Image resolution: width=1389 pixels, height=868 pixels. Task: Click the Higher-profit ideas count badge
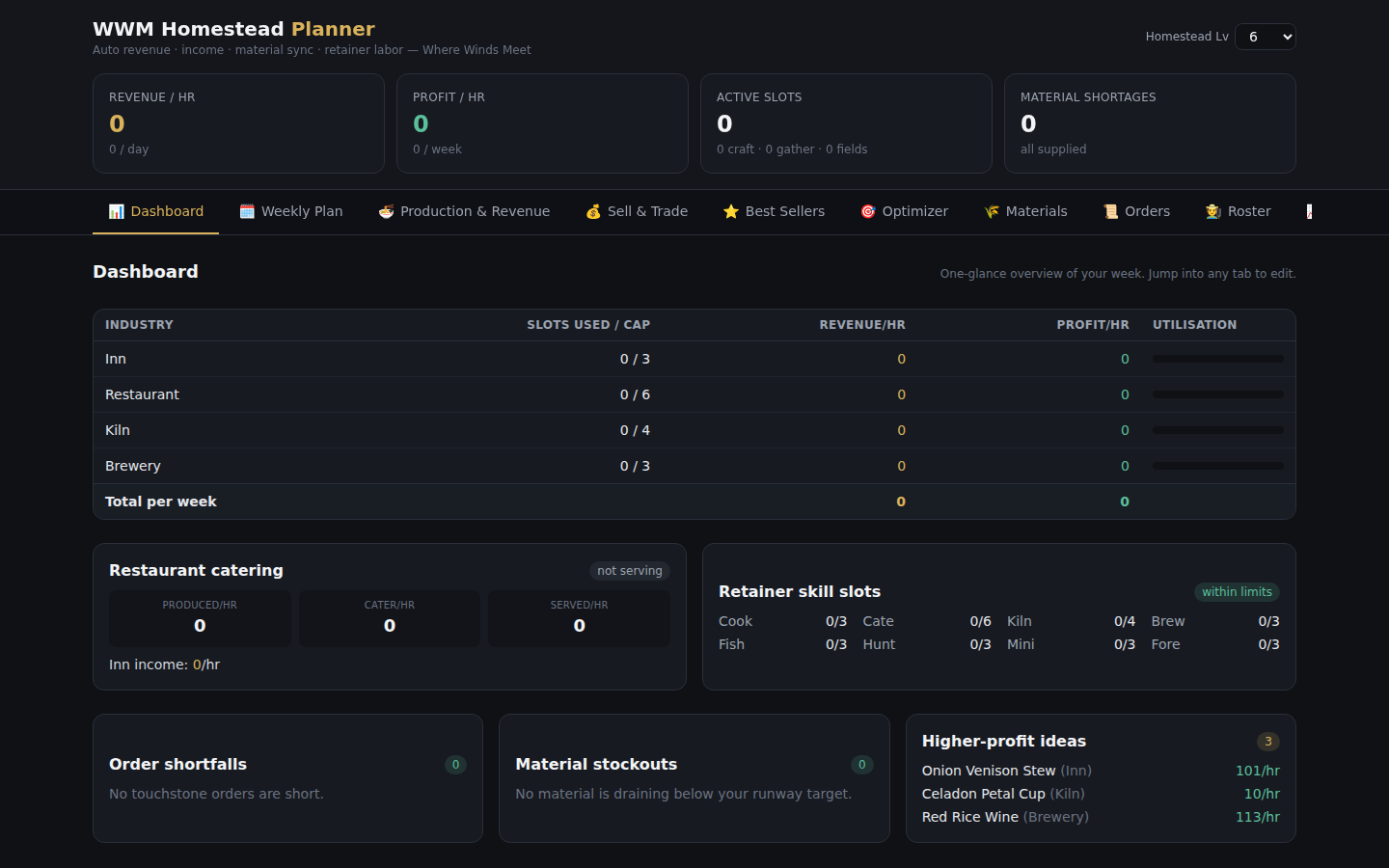[1268, 742]
